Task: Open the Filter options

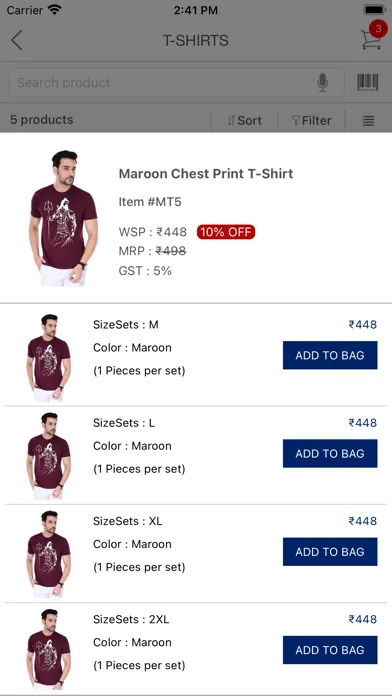Action: [x=312, y=121]
